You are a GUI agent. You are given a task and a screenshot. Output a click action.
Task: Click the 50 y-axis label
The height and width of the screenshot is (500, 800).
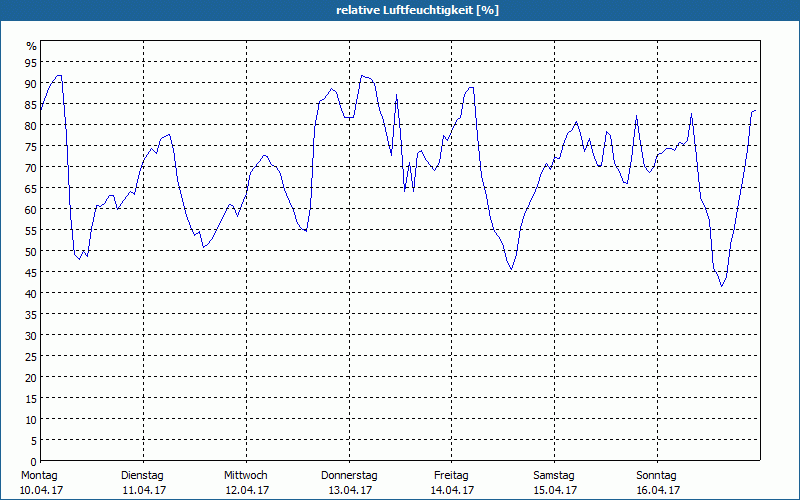[31, 252]
